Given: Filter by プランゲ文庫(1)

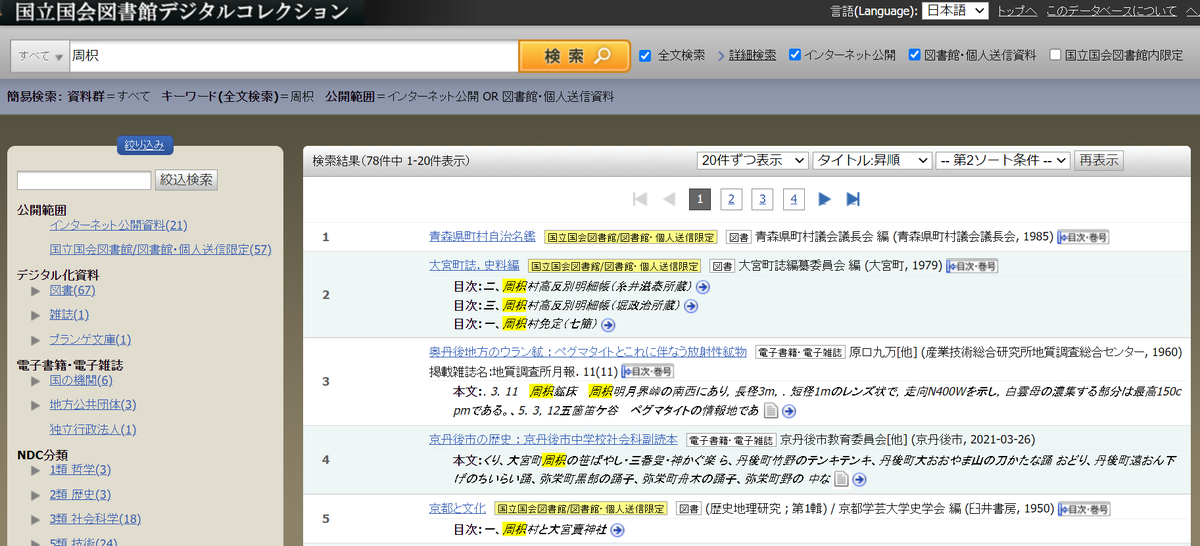Looking at the screenshot, I should tap(90, 340).
